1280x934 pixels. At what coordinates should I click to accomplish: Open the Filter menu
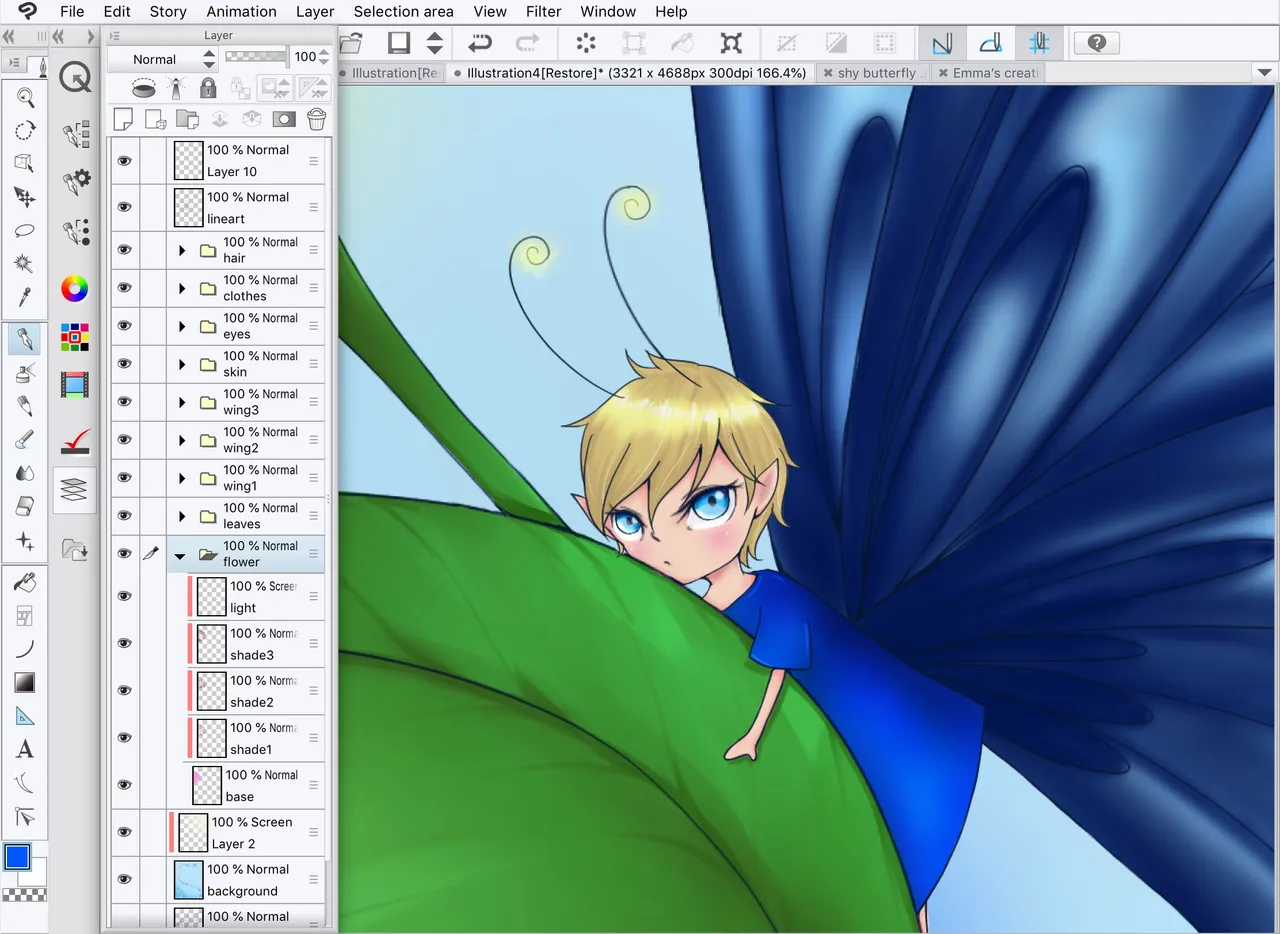click(x=544, y=11)
